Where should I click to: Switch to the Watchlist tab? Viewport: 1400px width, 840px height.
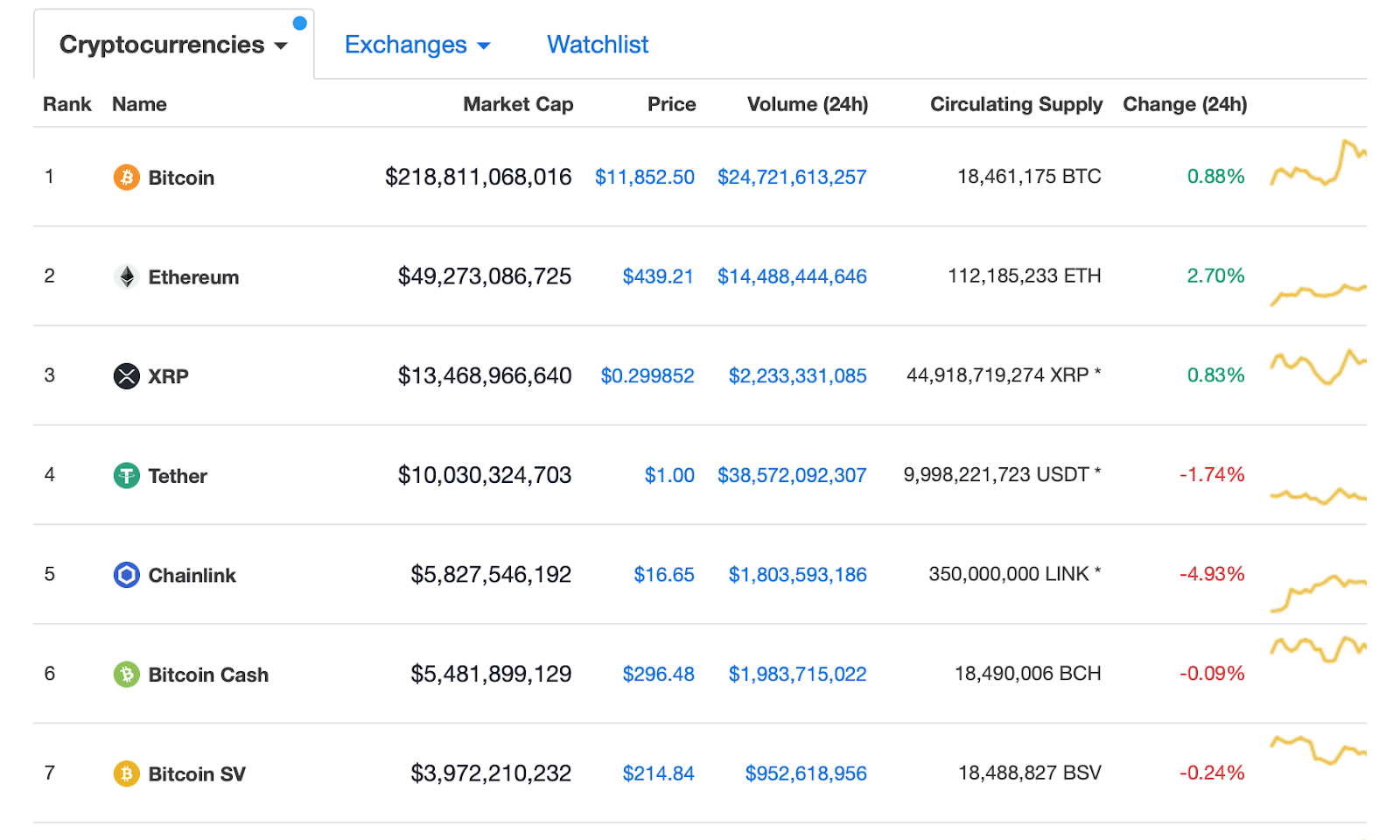point(598,45)
